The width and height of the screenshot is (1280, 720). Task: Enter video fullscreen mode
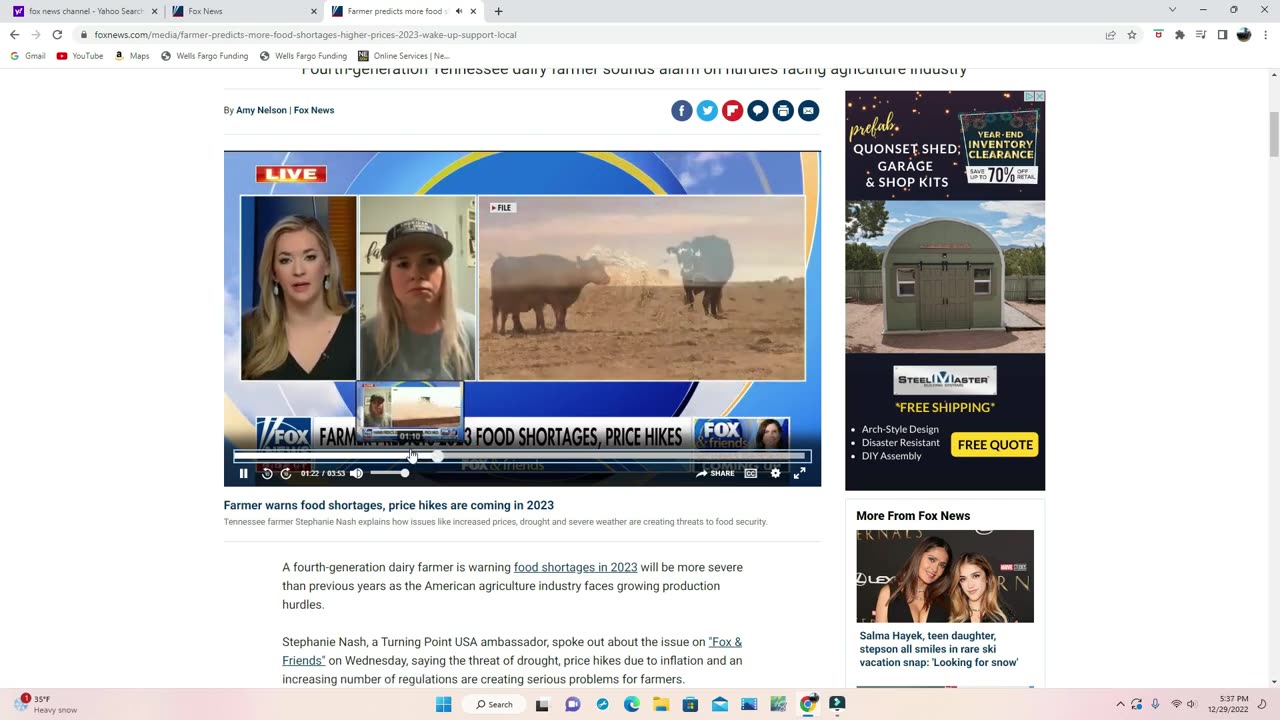799,473
